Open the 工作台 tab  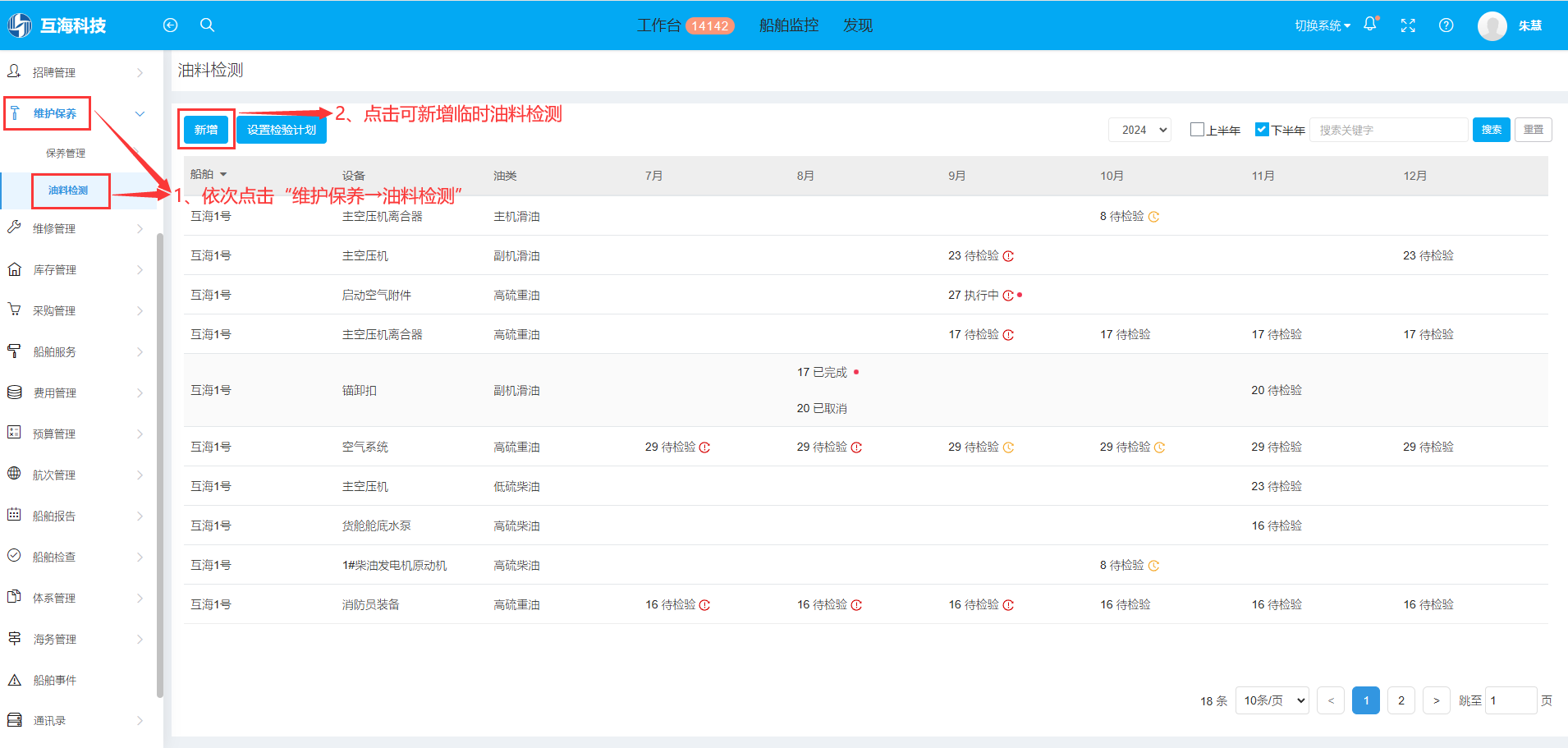658,25
